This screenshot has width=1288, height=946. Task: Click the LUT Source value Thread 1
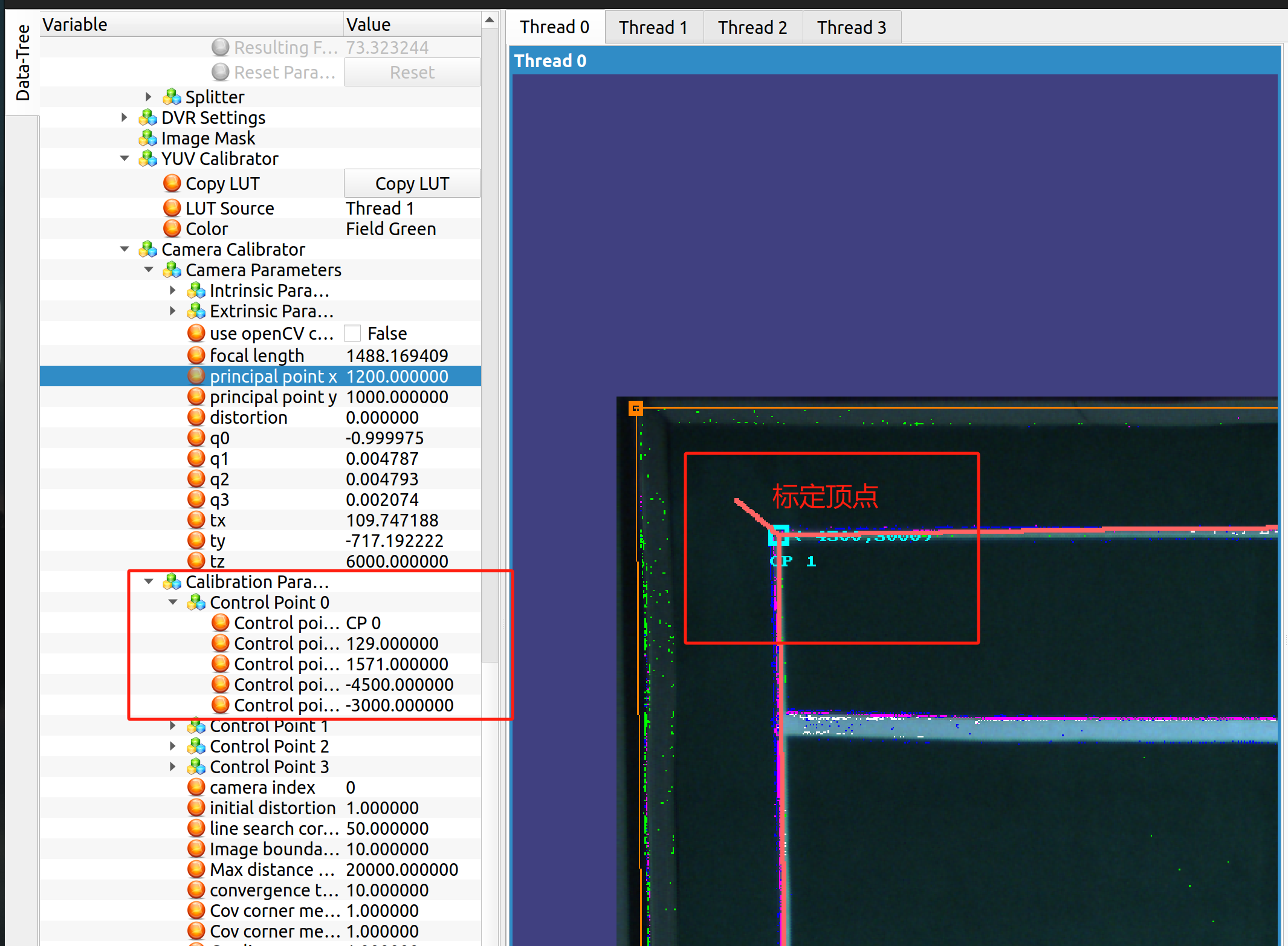click(x=380, y=208)
